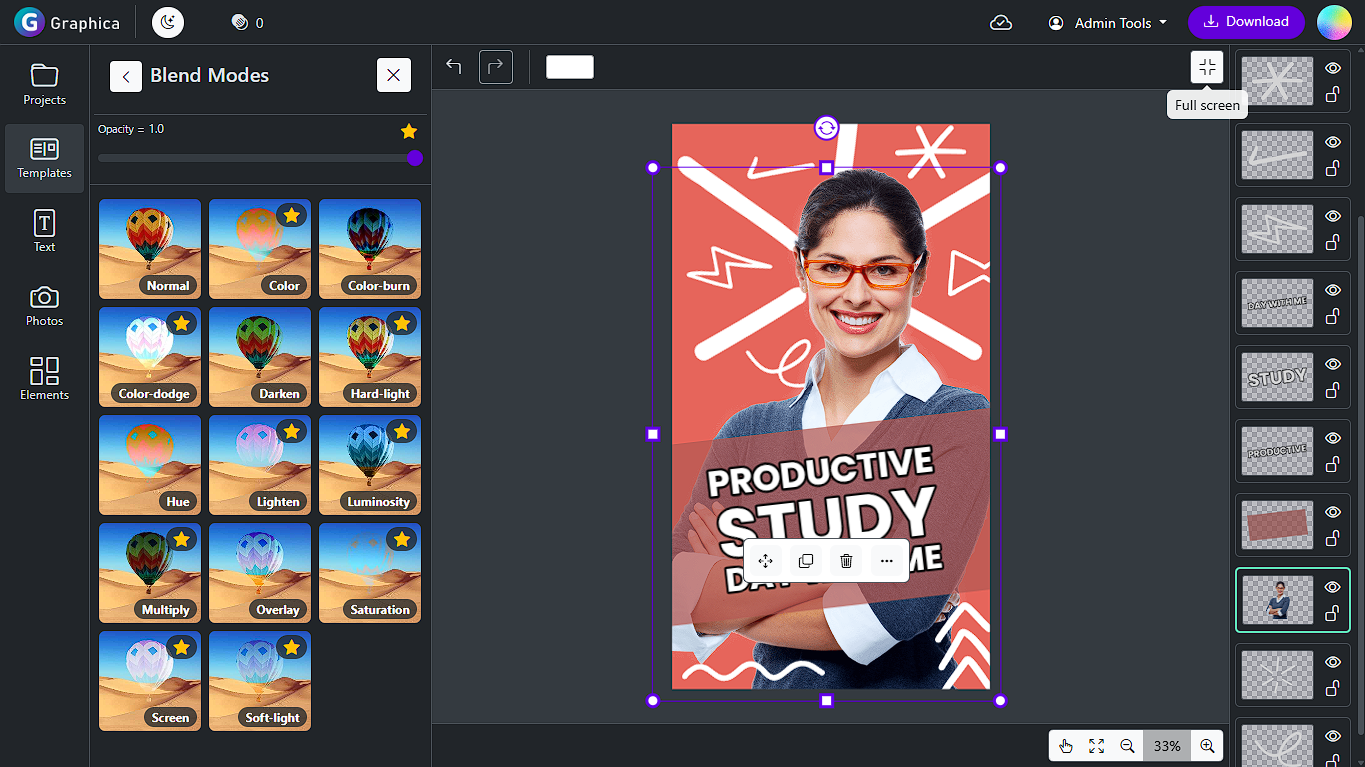Apply the Multiply blend mode
This screenshot has width=1365, height=767.
(x=150, y=573)
